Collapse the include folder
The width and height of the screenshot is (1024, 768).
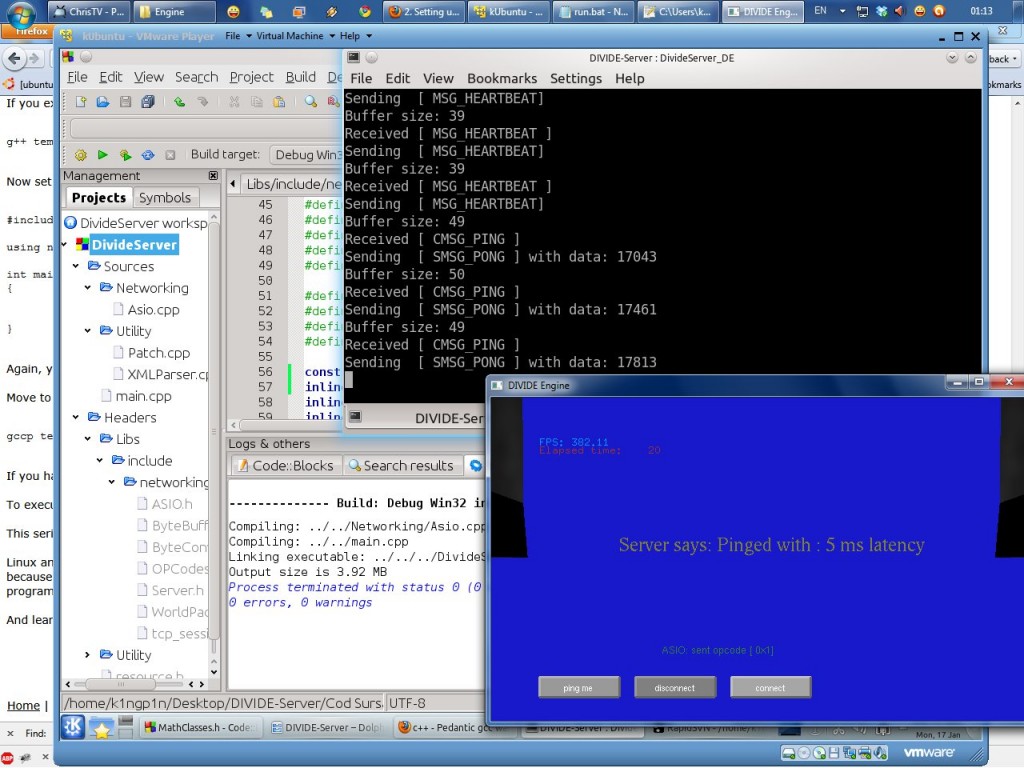coord(100,460)
